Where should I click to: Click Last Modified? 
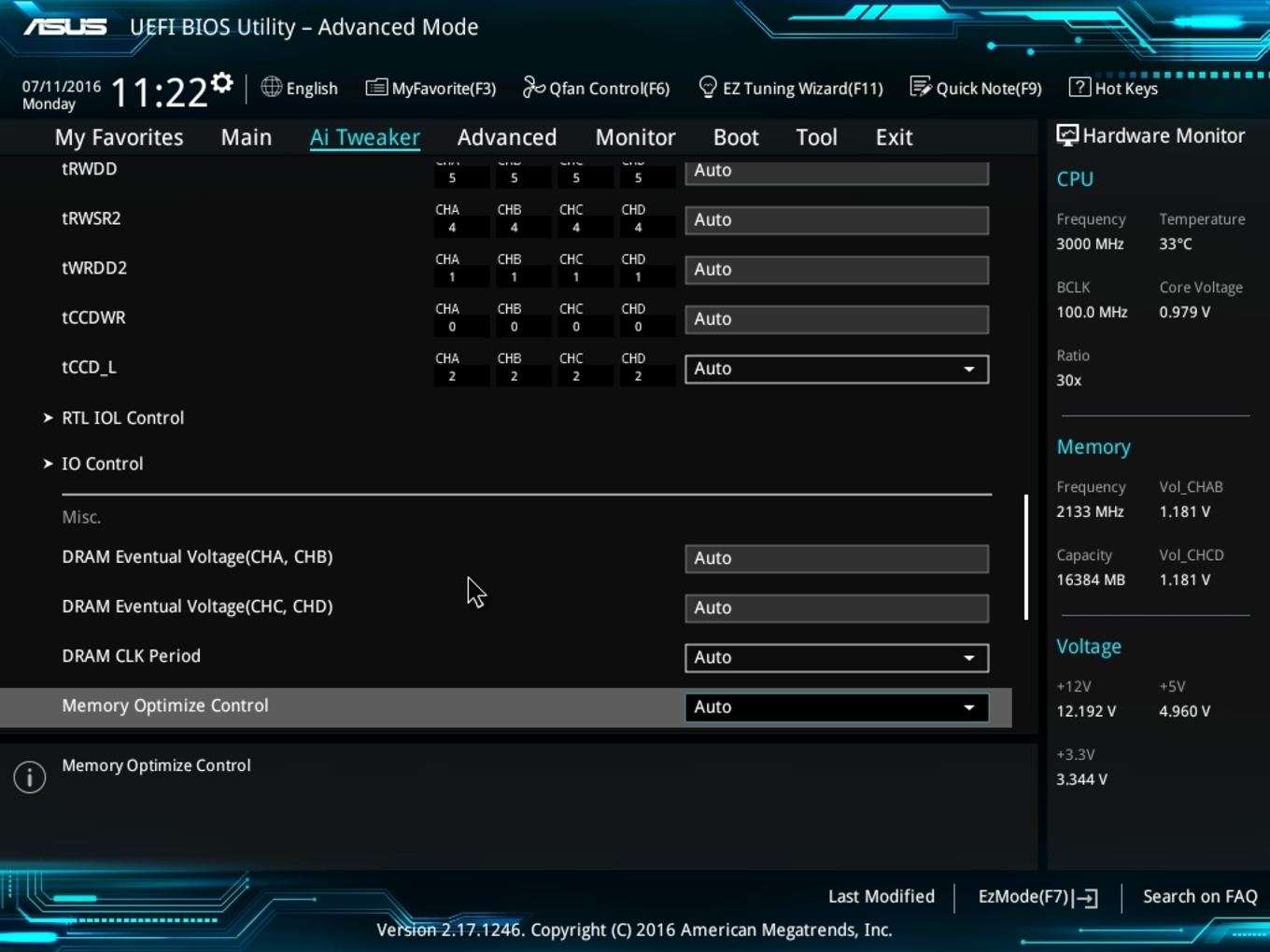point(882,896)
